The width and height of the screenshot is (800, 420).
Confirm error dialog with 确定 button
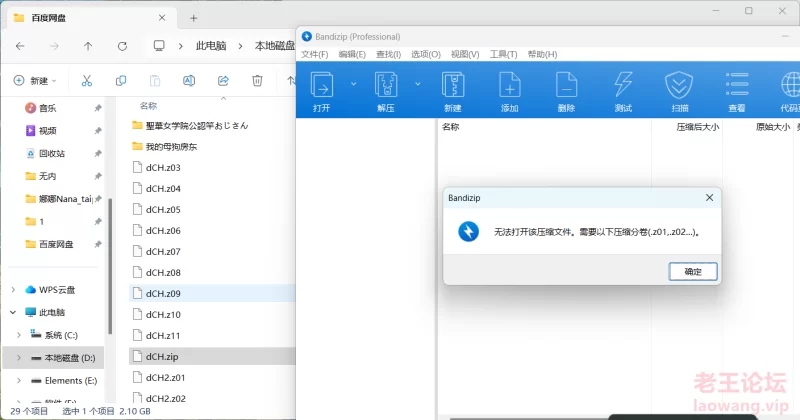(x=693, y=271)
